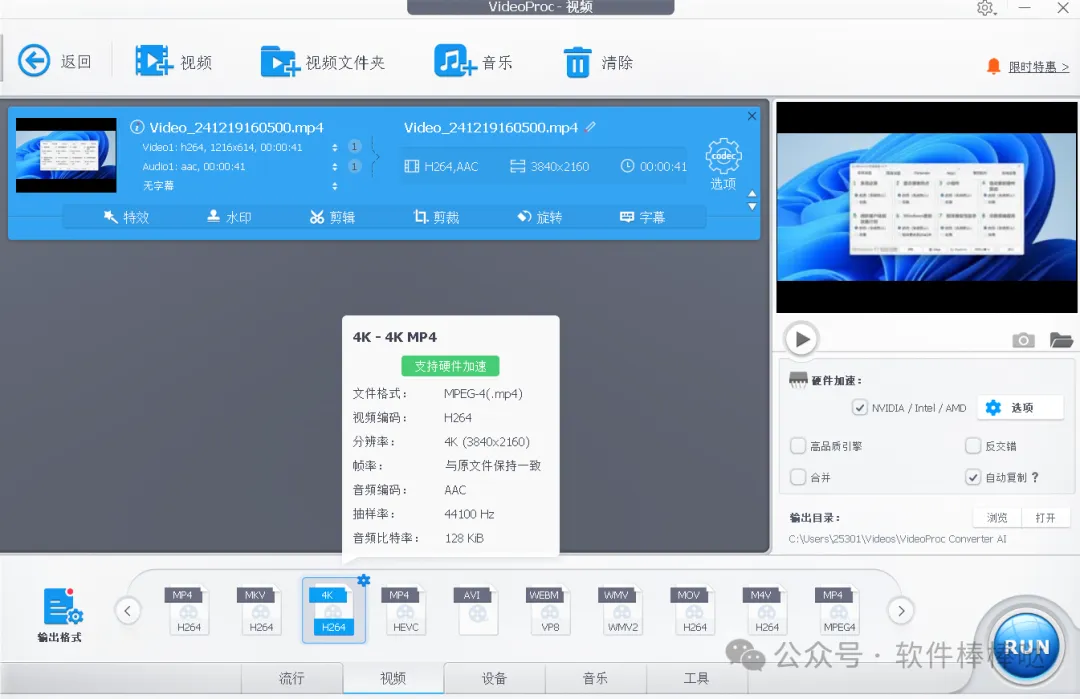1080x699 pixels.
Task: Open the 水印 watermark tool
Action: pyautogui.click(x=229, y=217)
